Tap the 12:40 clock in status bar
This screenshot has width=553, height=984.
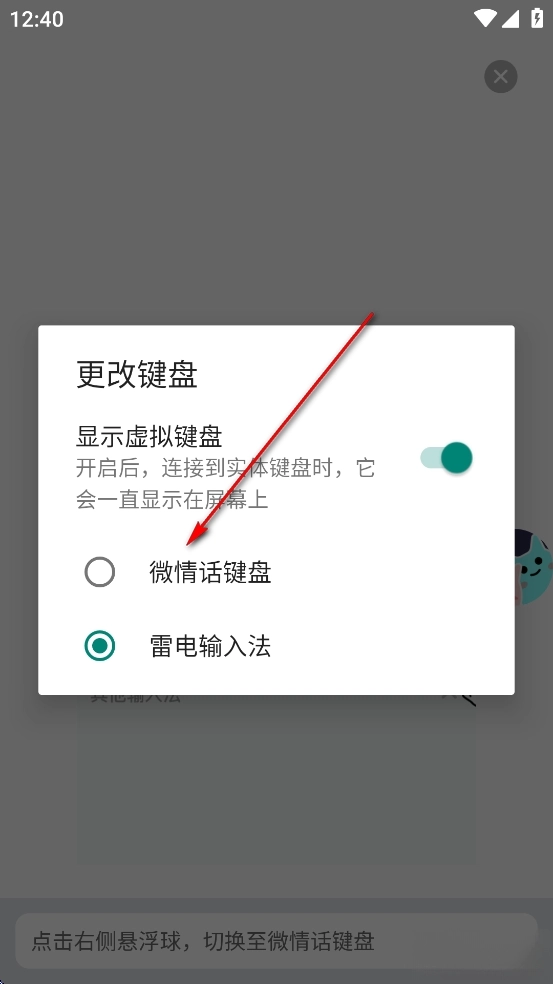pos(36,19)
